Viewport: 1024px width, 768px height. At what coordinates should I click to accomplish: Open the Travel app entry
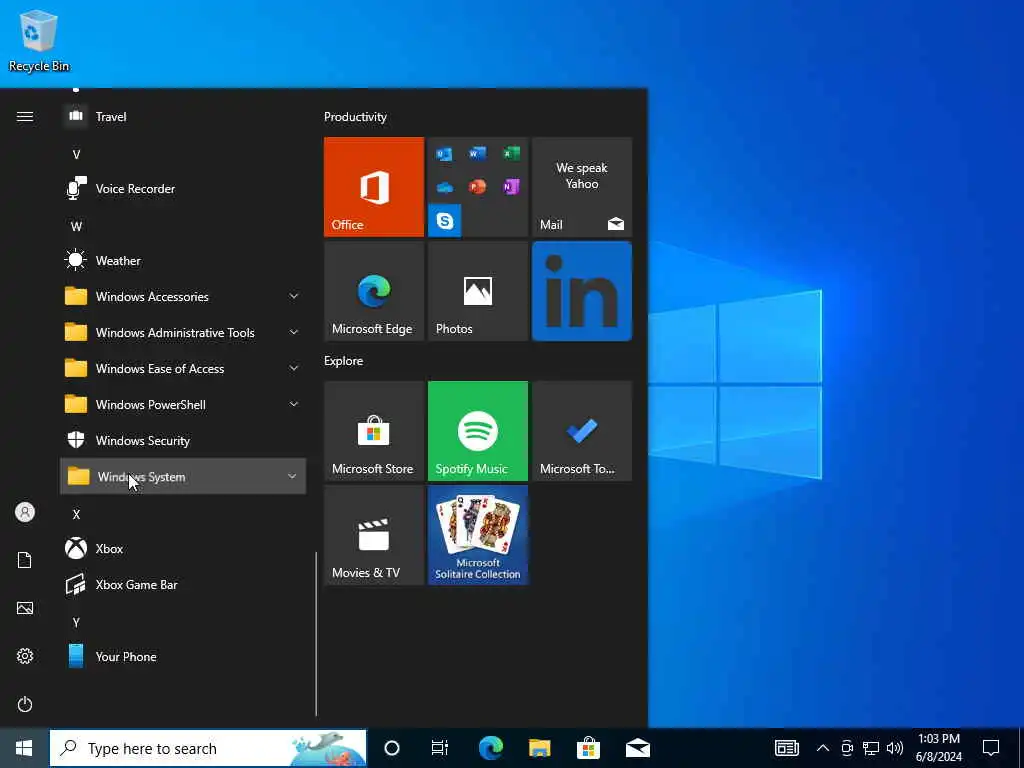[183, 116]
